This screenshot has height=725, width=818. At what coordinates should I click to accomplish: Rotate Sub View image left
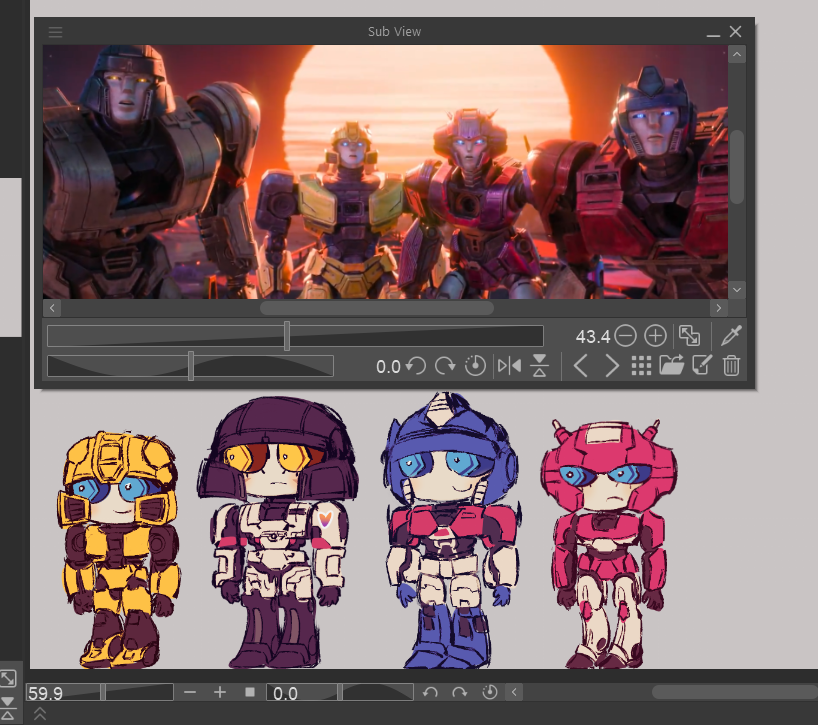pyautogui.click(x=416, y=366)
